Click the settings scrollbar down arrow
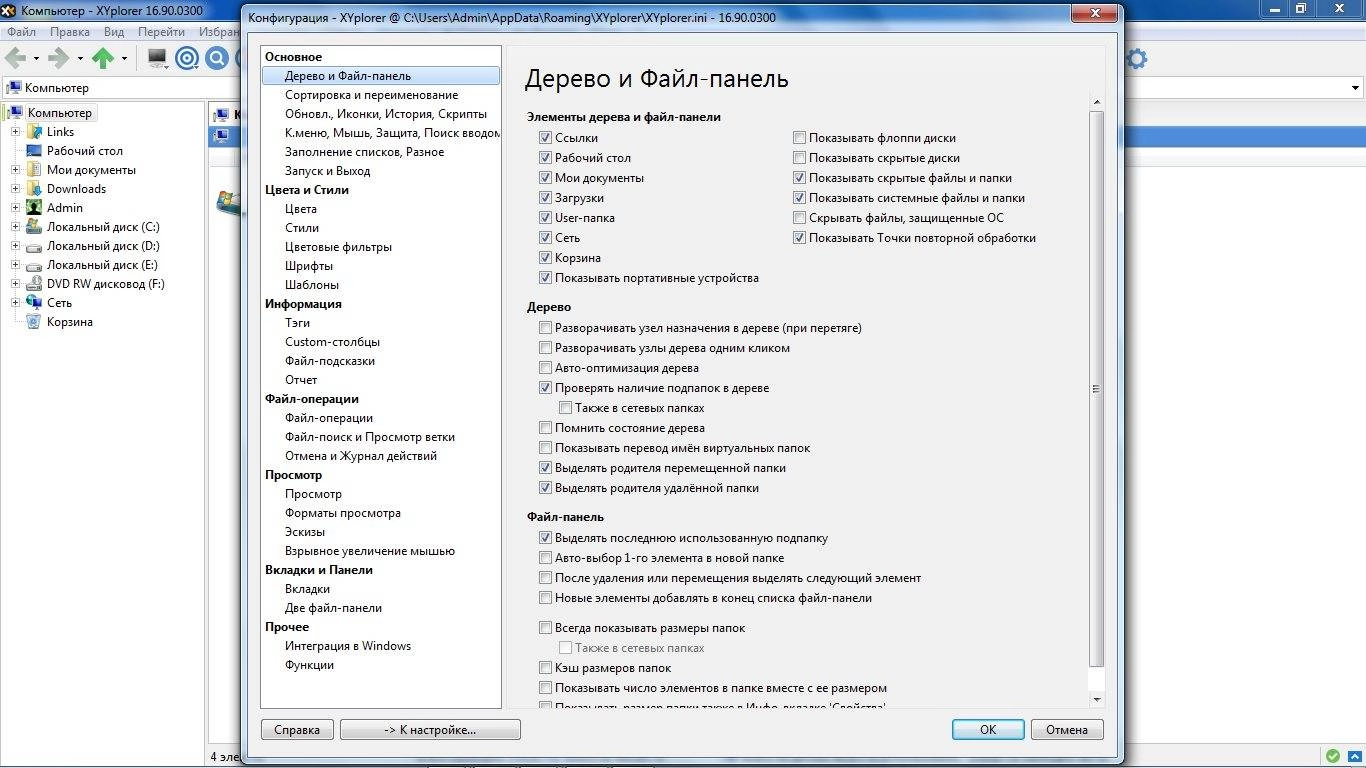 [1097, 699]
